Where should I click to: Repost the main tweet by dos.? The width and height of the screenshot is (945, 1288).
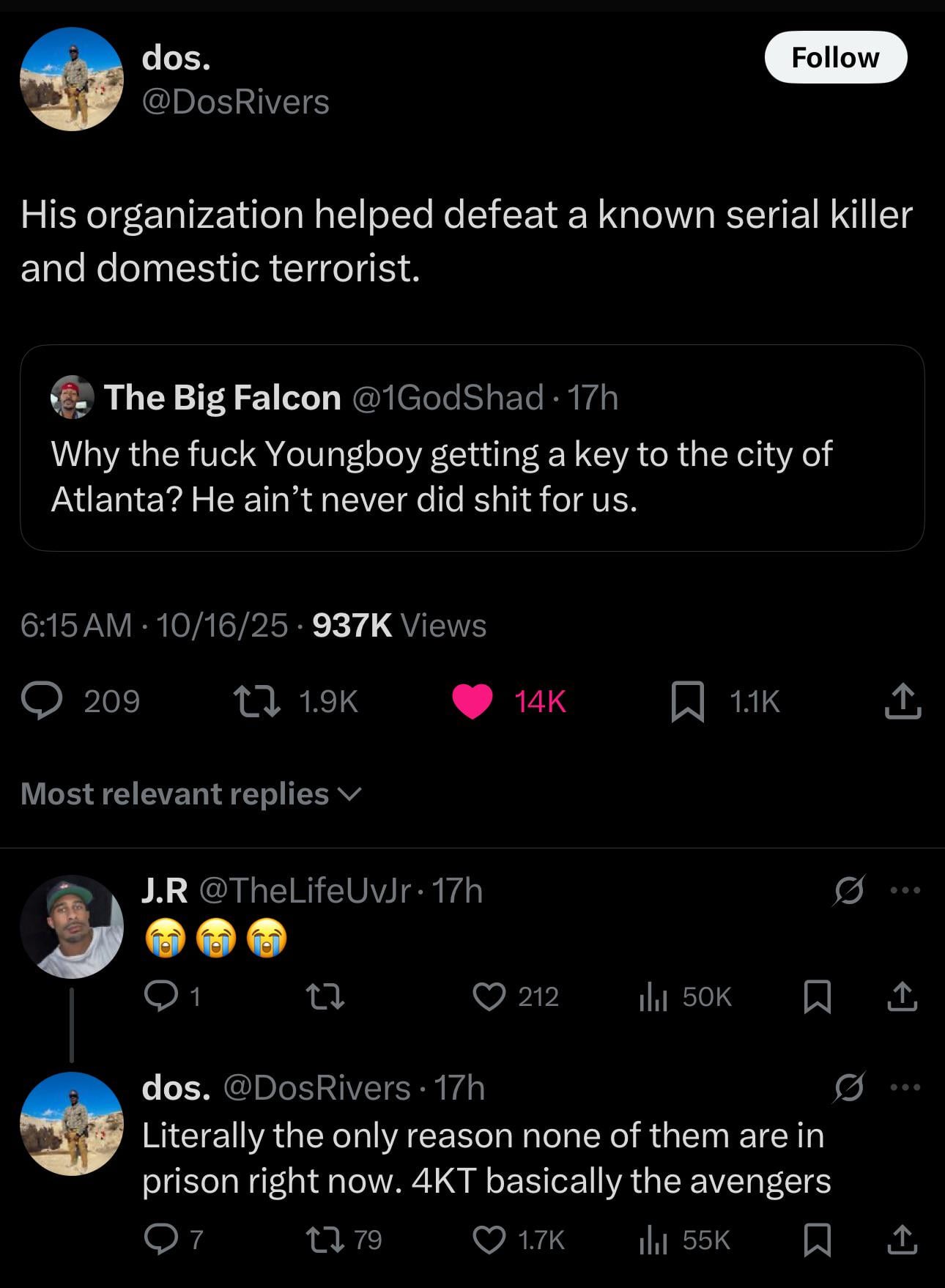[256, 701]
